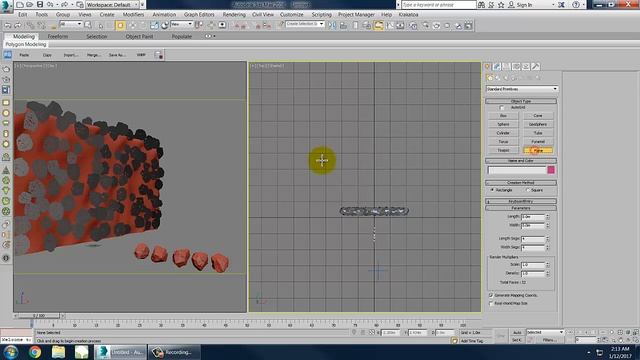Open the reference coordinate system View dropdown
640x360 pixels.
(181, 24)
